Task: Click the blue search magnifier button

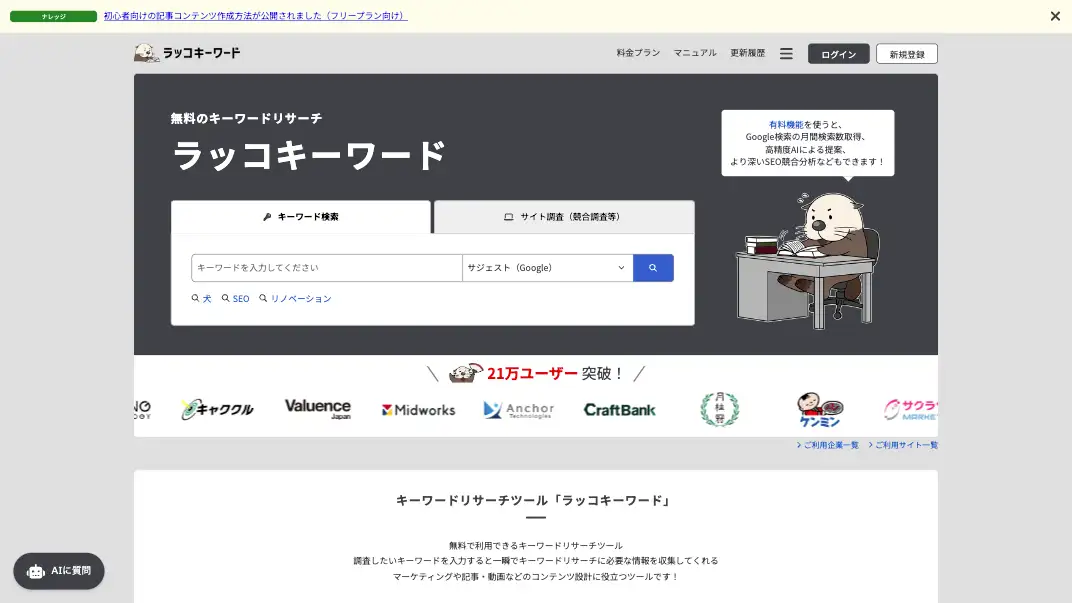Action: tap(653, 267)
